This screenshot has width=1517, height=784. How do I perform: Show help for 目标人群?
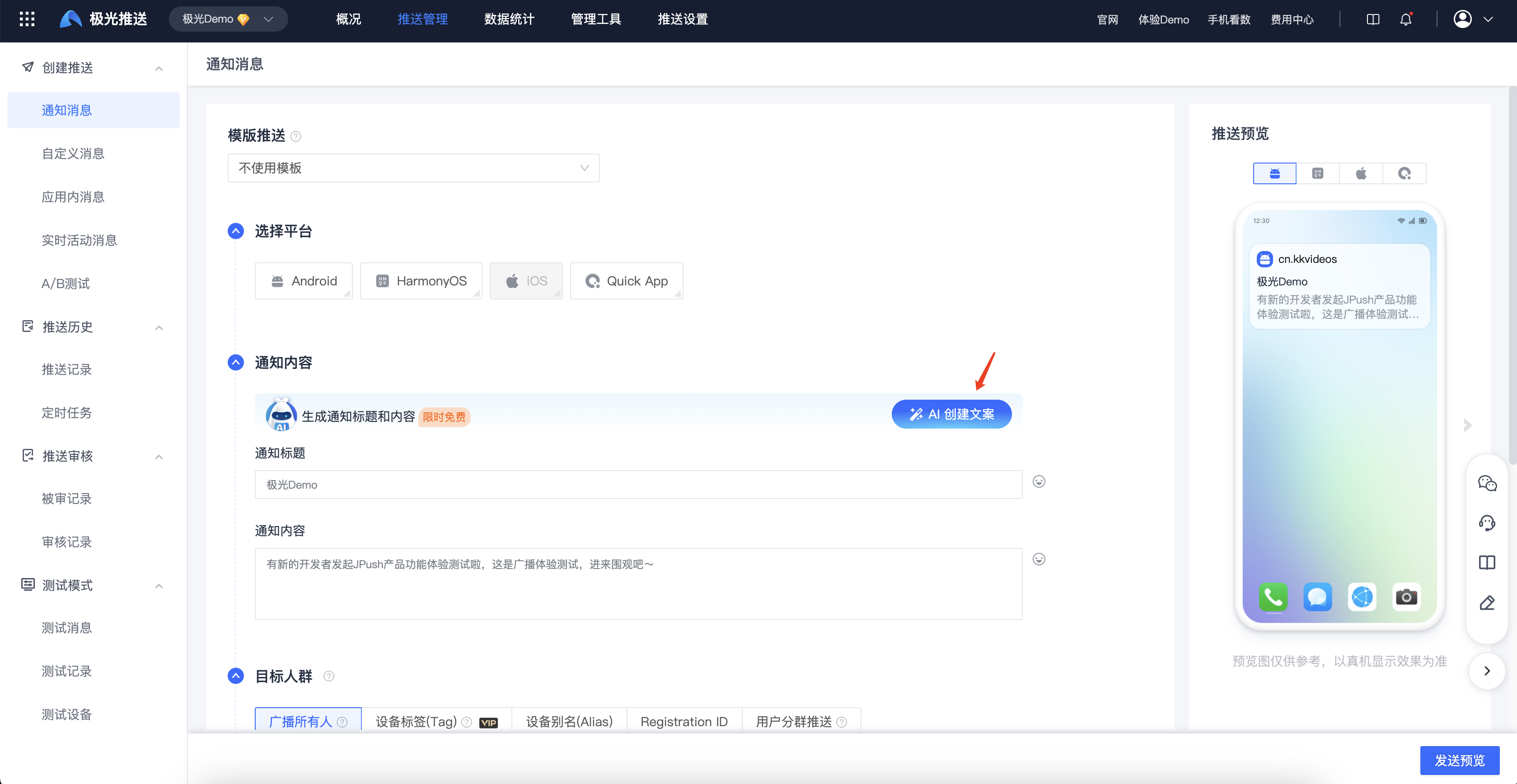[x=329, y=676]
